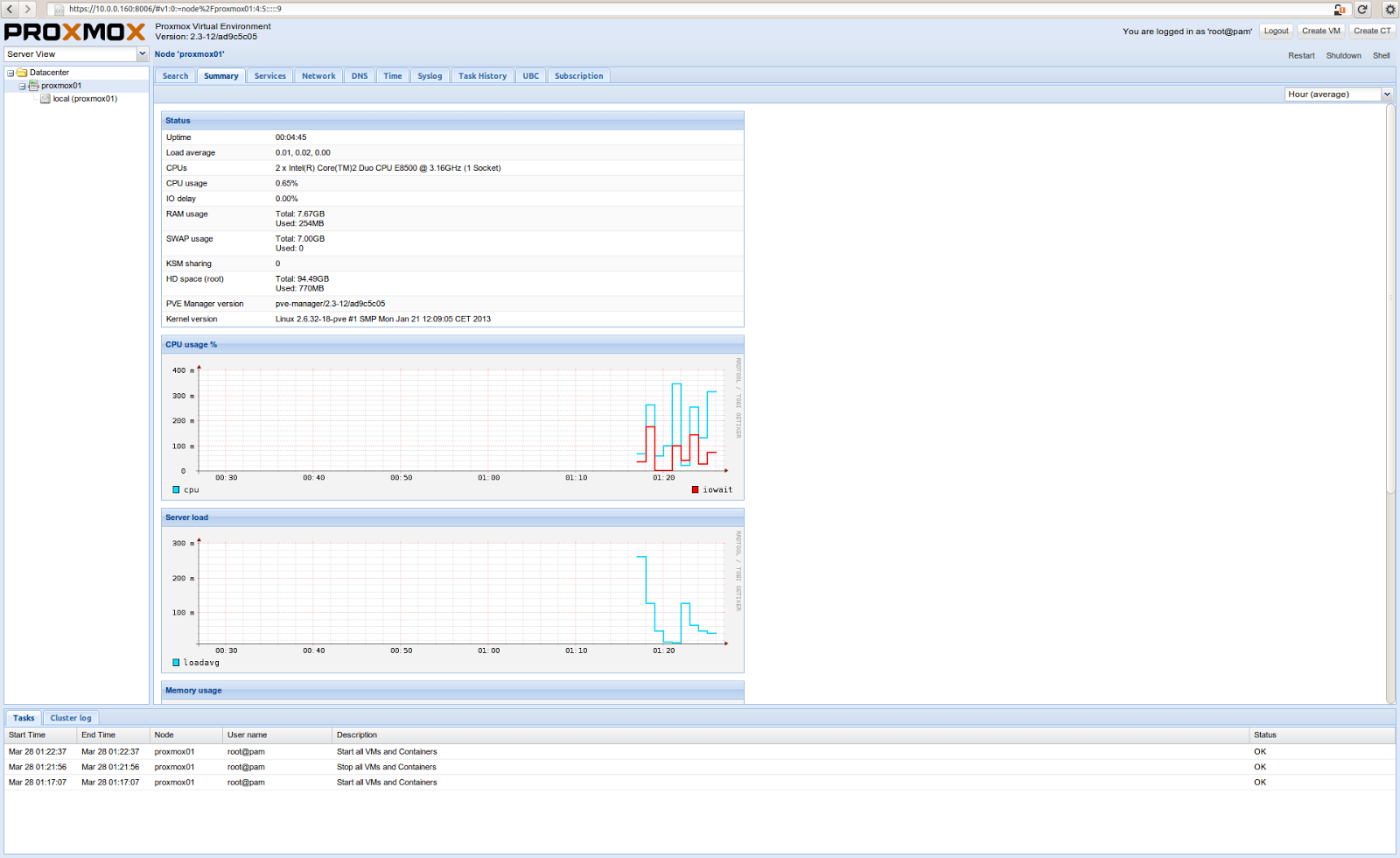Click the cpu legend color swatch
This screenshot has width=1400, height=858.
176,490
